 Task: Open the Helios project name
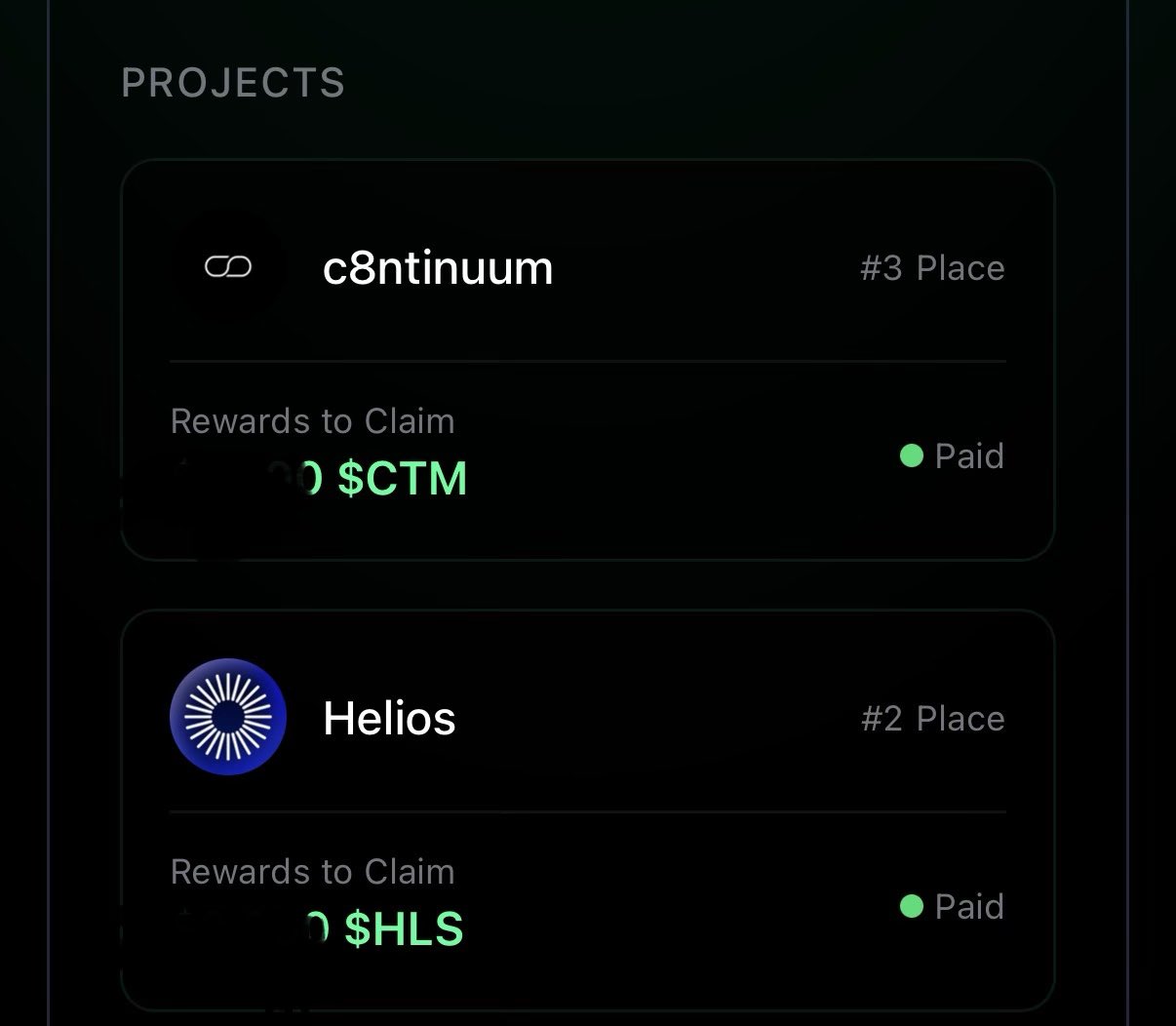pos(389,719)
